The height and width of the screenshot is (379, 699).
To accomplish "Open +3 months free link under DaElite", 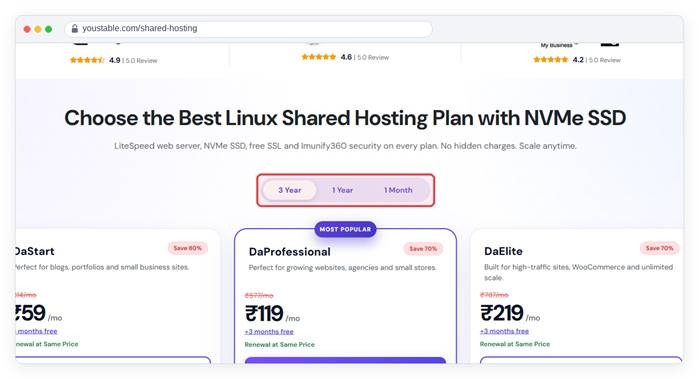I will point(504,331).
